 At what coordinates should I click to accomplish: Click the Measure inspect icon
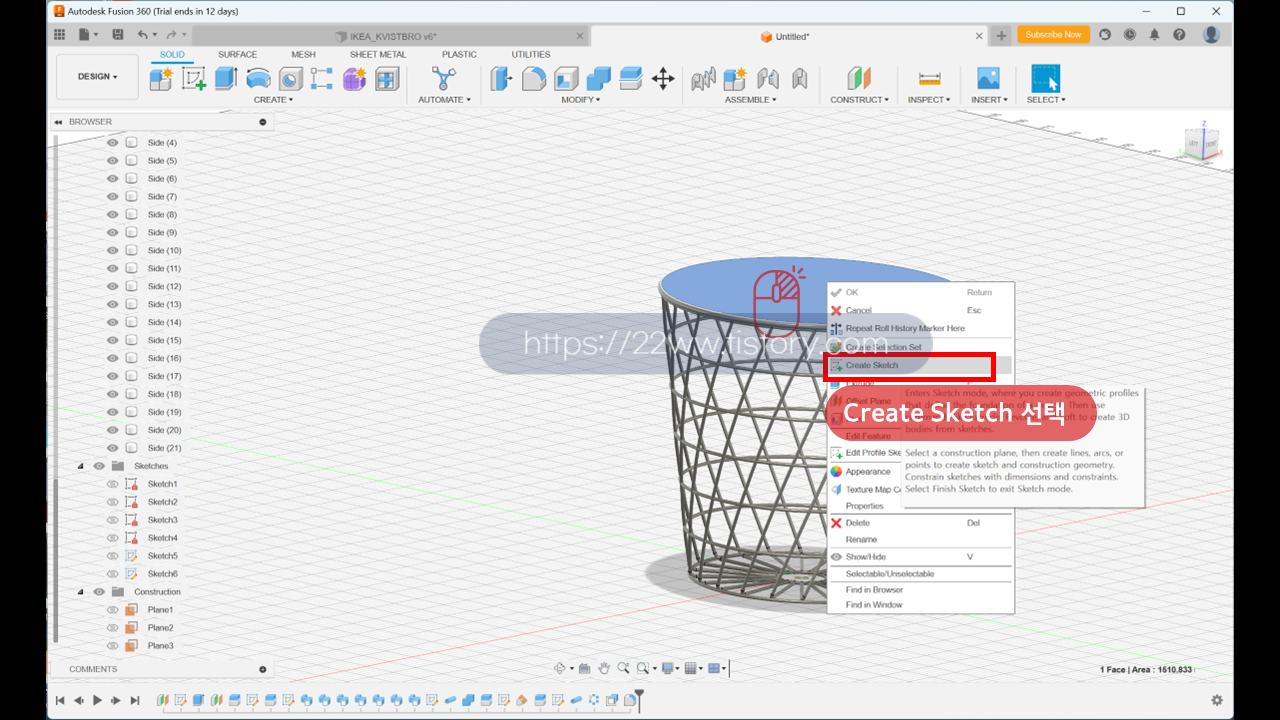(x=930, y=78)
